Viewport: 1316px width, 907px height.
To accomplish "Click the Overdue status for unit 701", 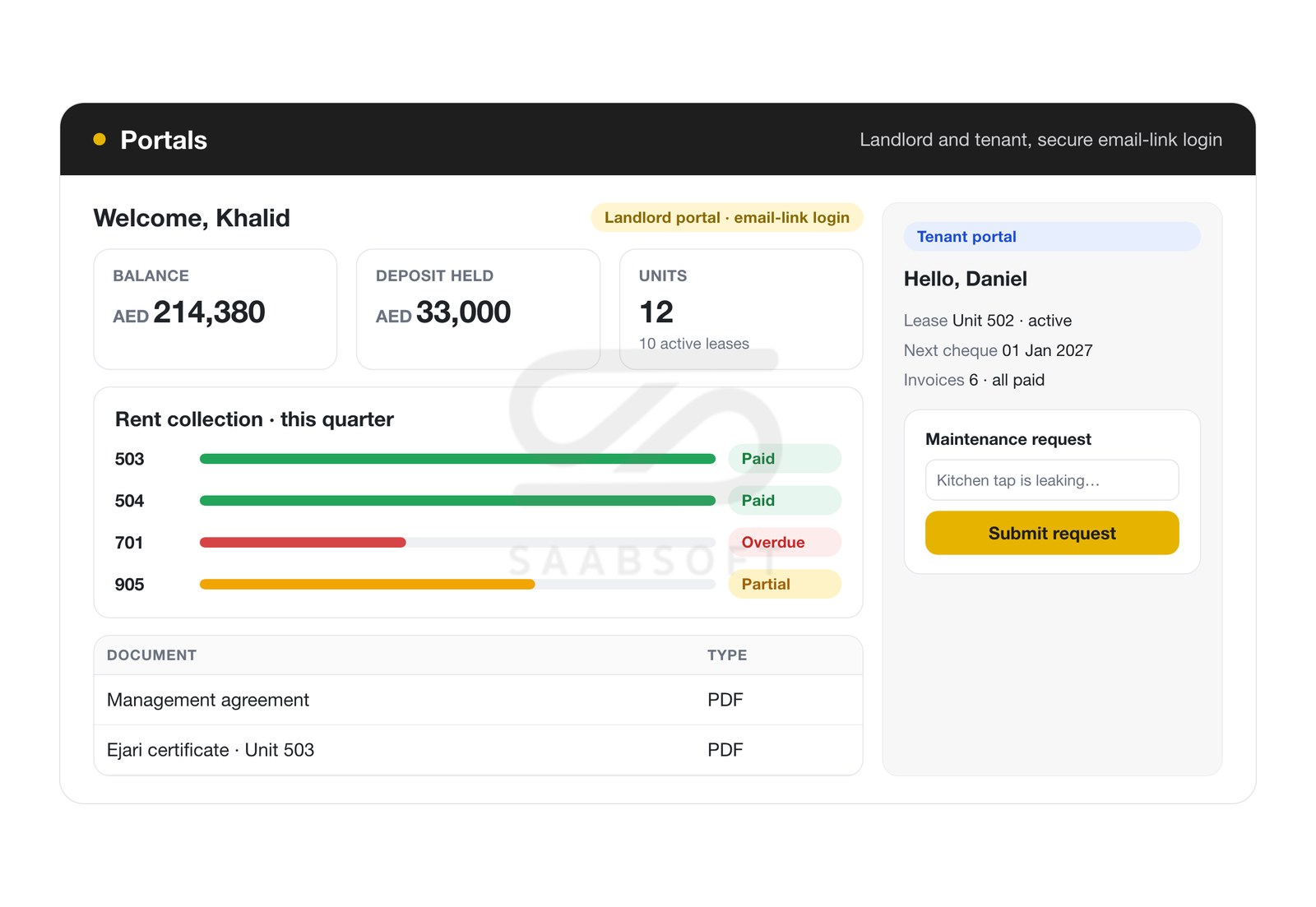I will (x=785, y=543).
